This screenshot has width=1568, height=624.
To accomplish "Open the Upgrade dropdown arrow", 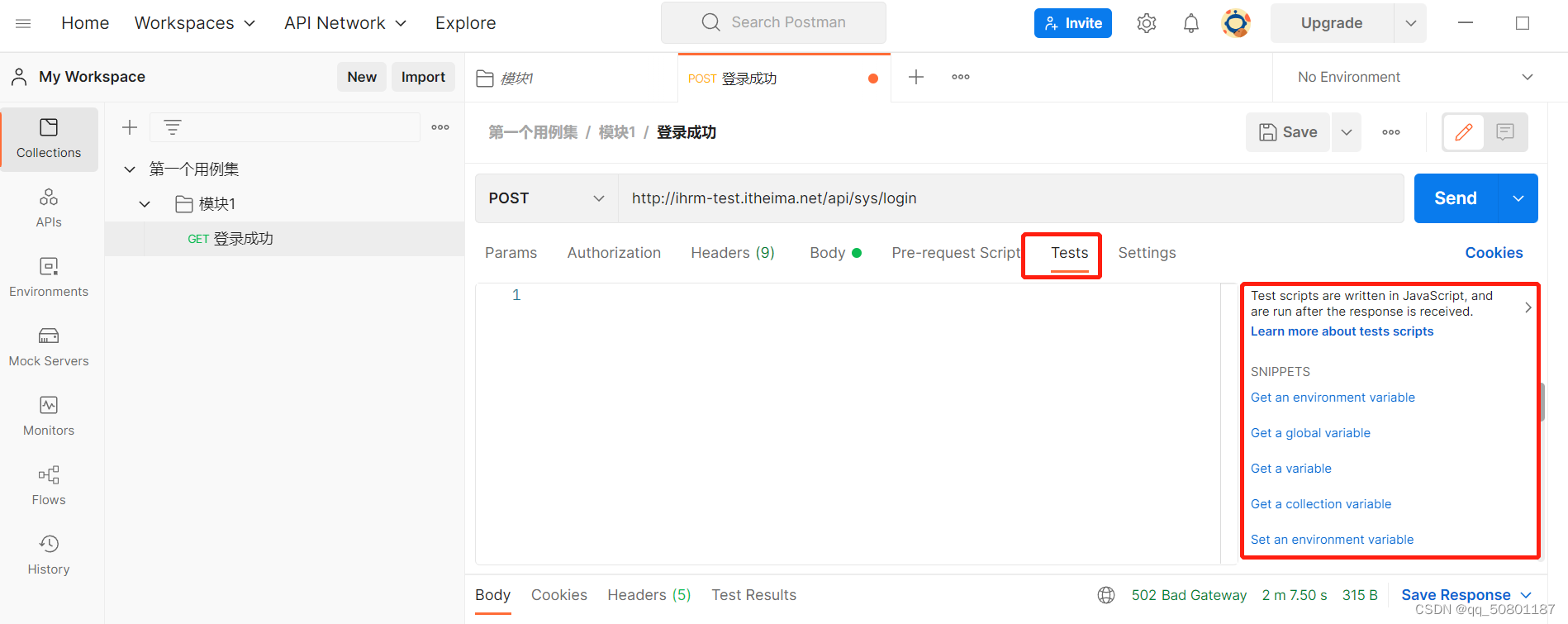I will [x=1411, y=23].
